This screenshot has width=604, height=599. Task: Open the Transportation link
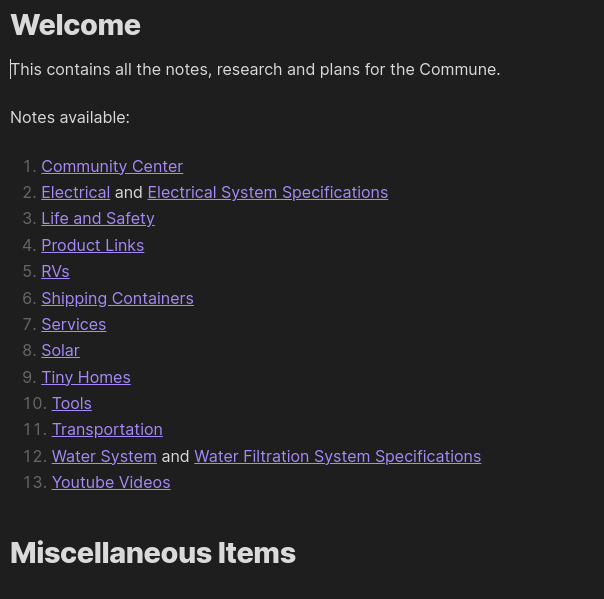click(x=107, y=429)
